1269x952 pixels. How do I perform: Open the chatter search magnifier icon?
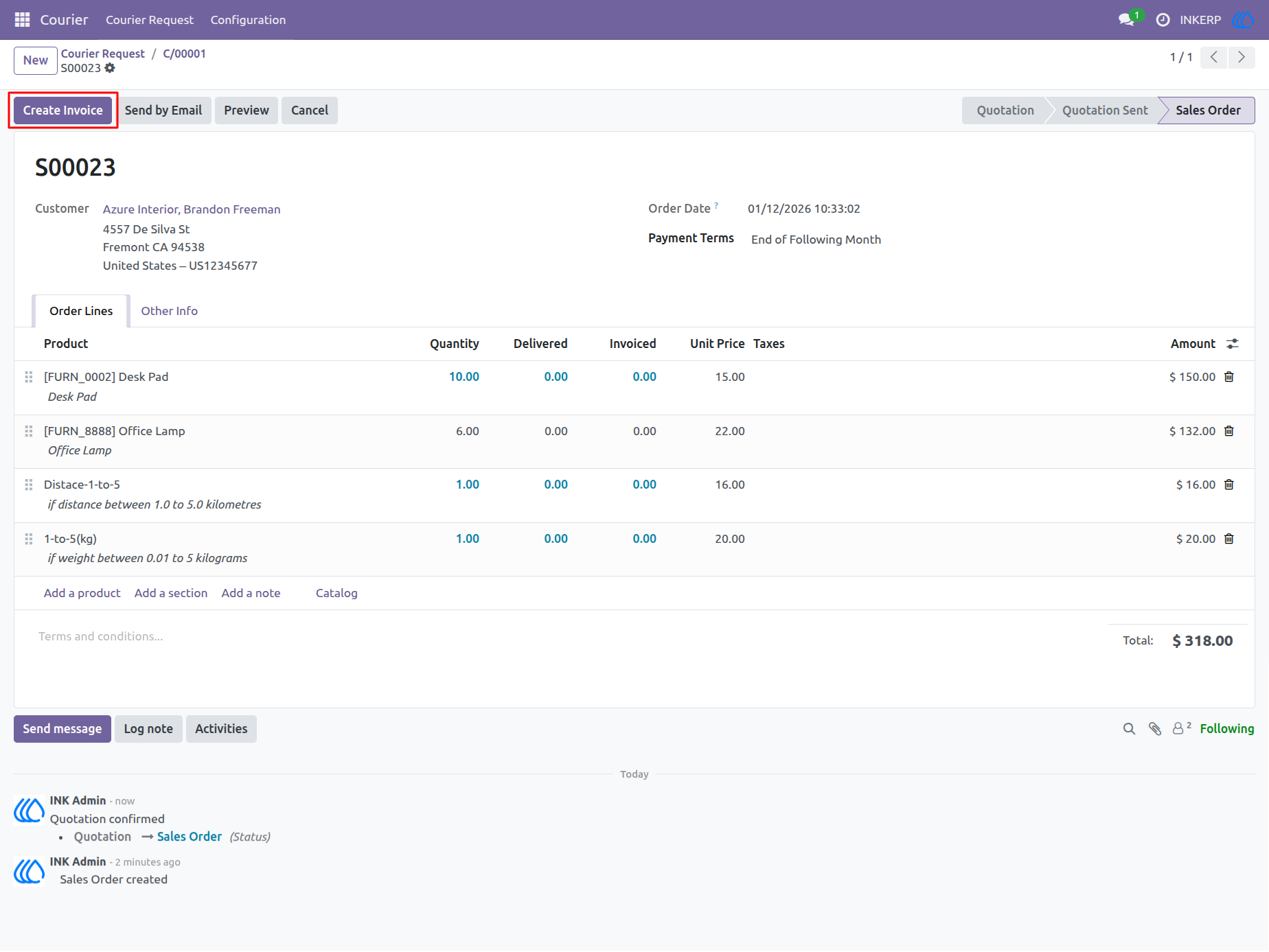point(1129,729)
